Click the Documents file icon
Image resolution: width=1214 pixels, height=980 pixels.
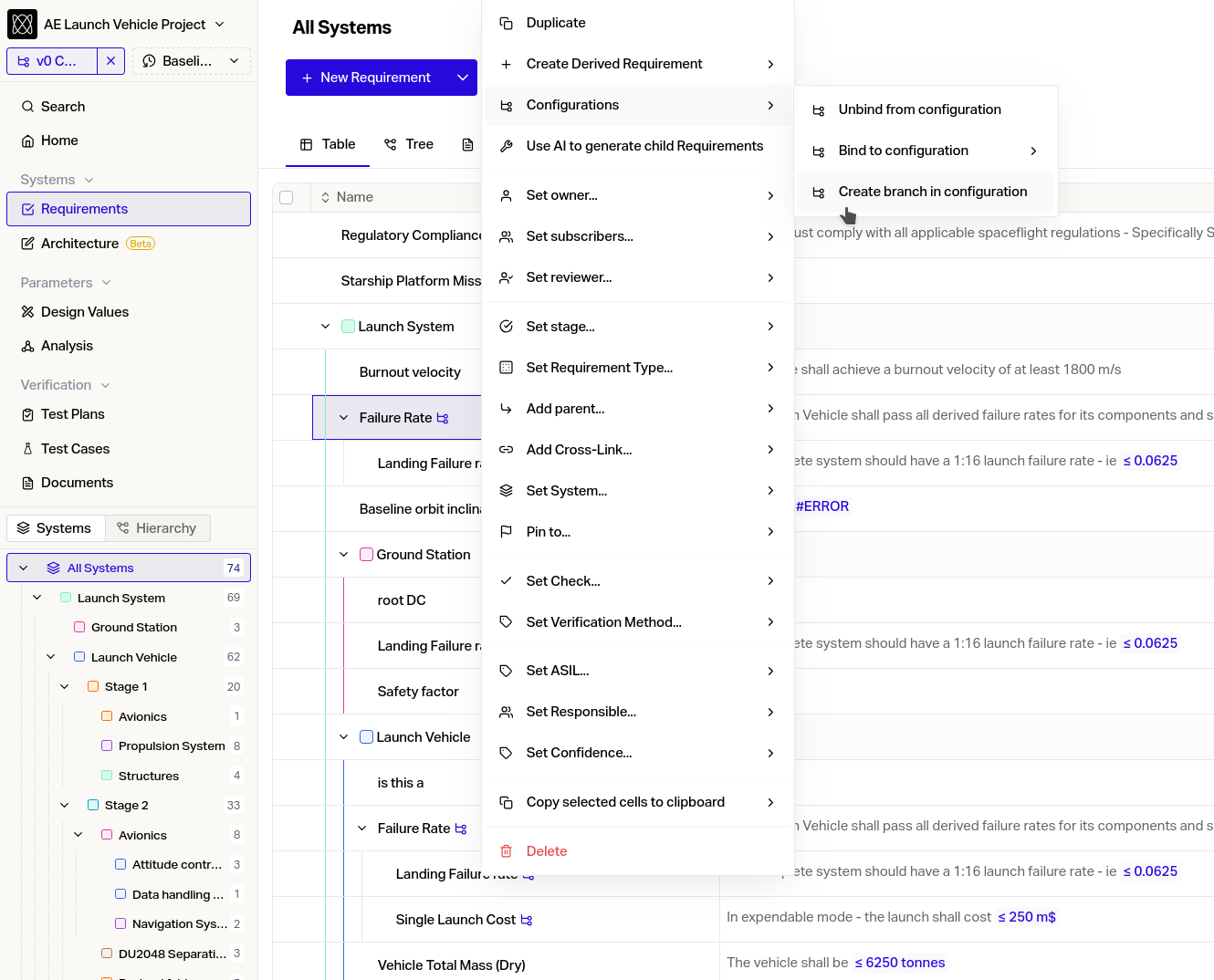[x=28, y=483]
